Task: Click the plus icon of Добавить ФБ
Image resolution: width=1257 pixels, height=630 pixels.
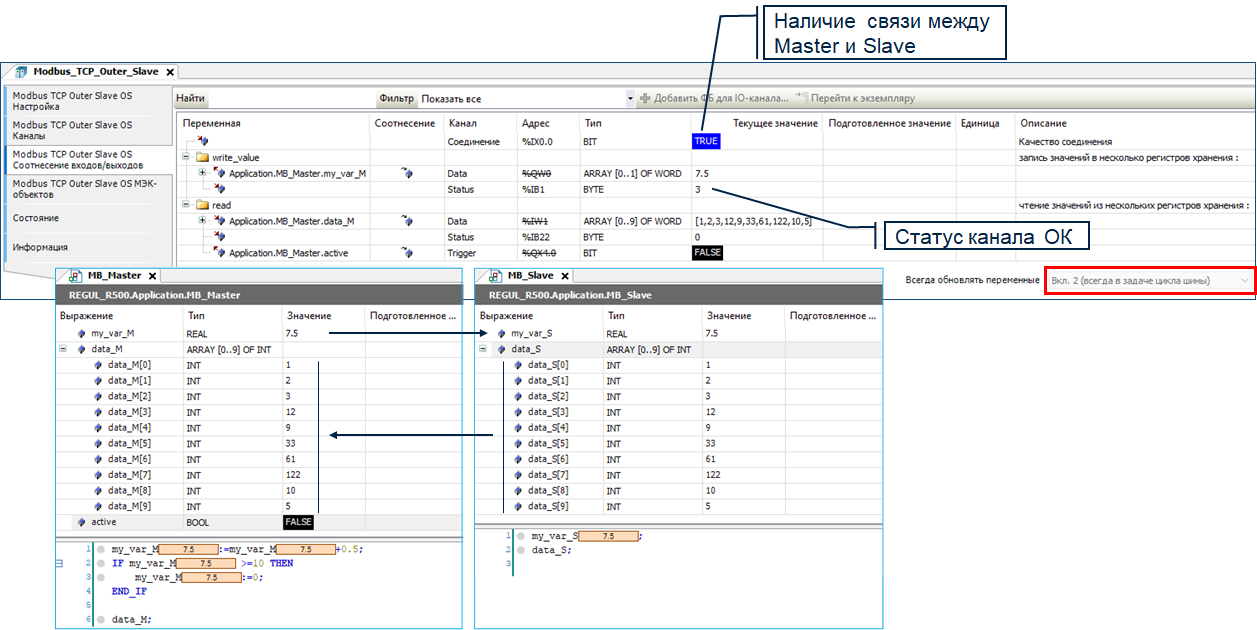Action: click(645, 99)
